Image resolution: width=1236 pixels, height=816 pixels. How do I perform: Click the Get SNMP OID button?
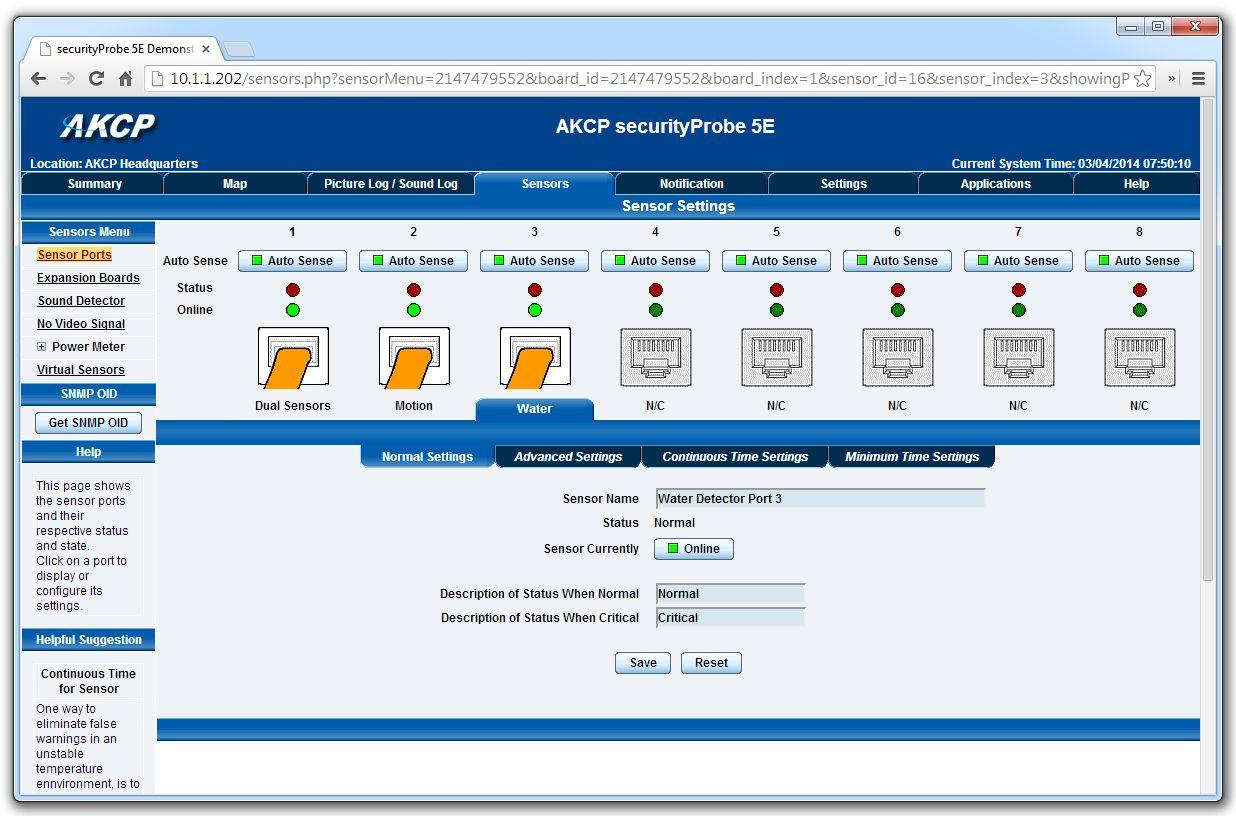(88, 423)
